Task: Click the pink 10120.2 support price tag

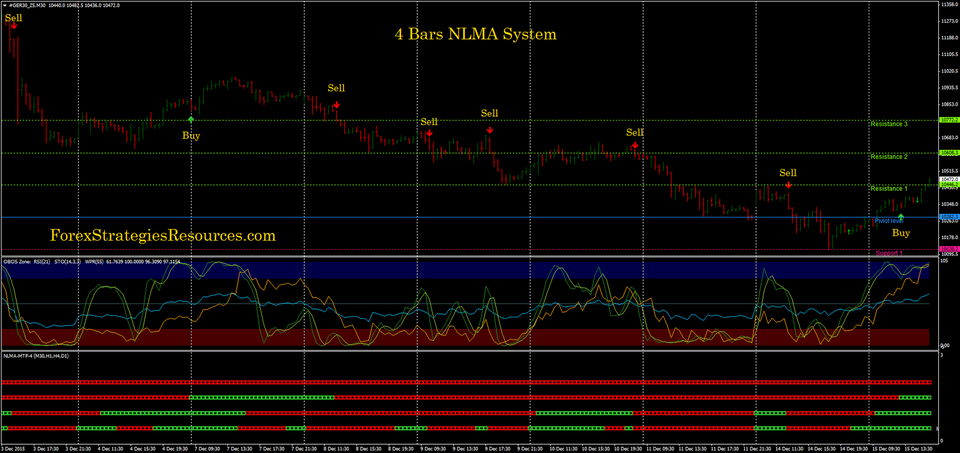Action: (x=948, y=249)
